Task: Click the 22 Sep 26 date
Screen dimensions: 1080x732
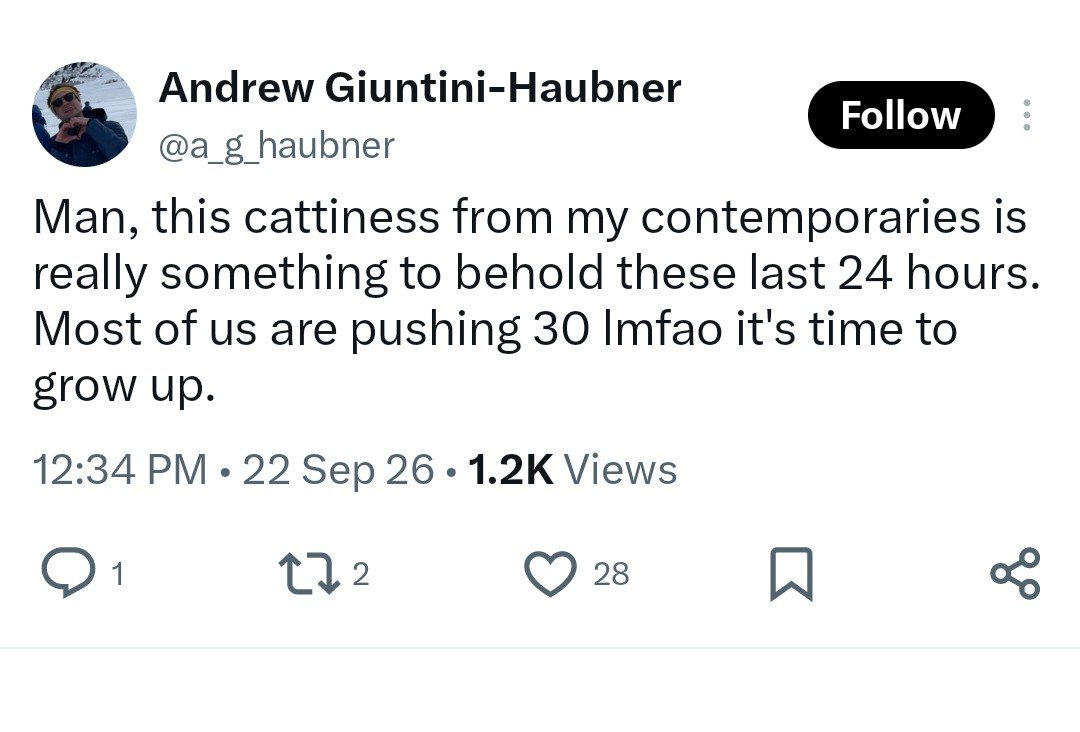Action: coord(338,470)
